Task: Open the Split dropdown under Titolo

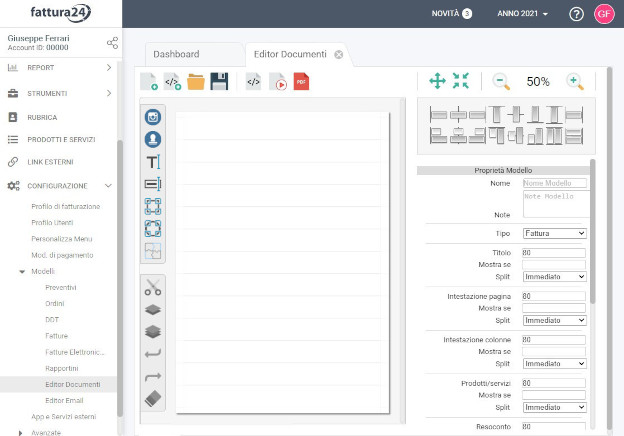Action: [x=554, y=276]
